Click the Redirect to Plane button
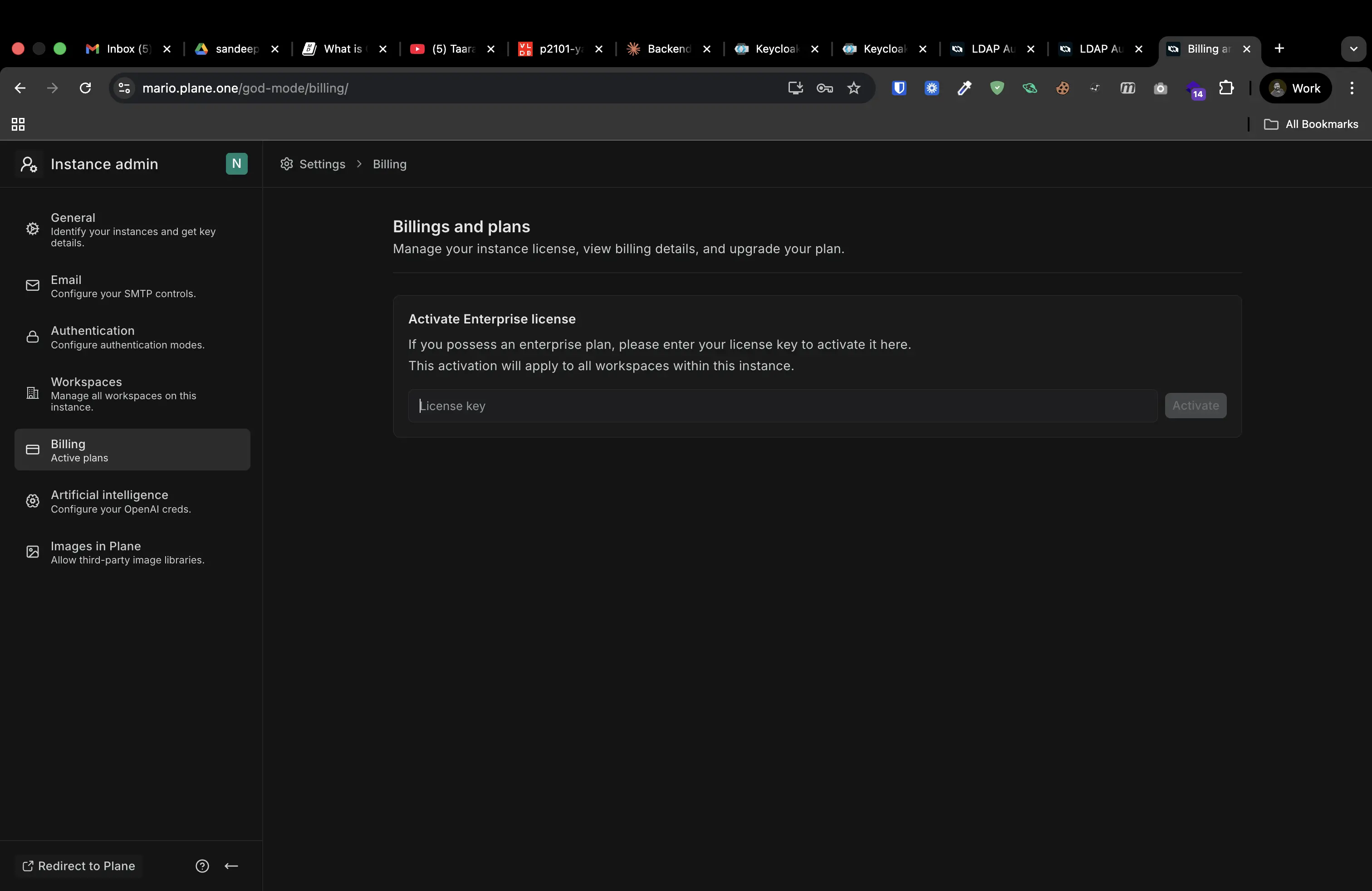 (x=78, y=866)
